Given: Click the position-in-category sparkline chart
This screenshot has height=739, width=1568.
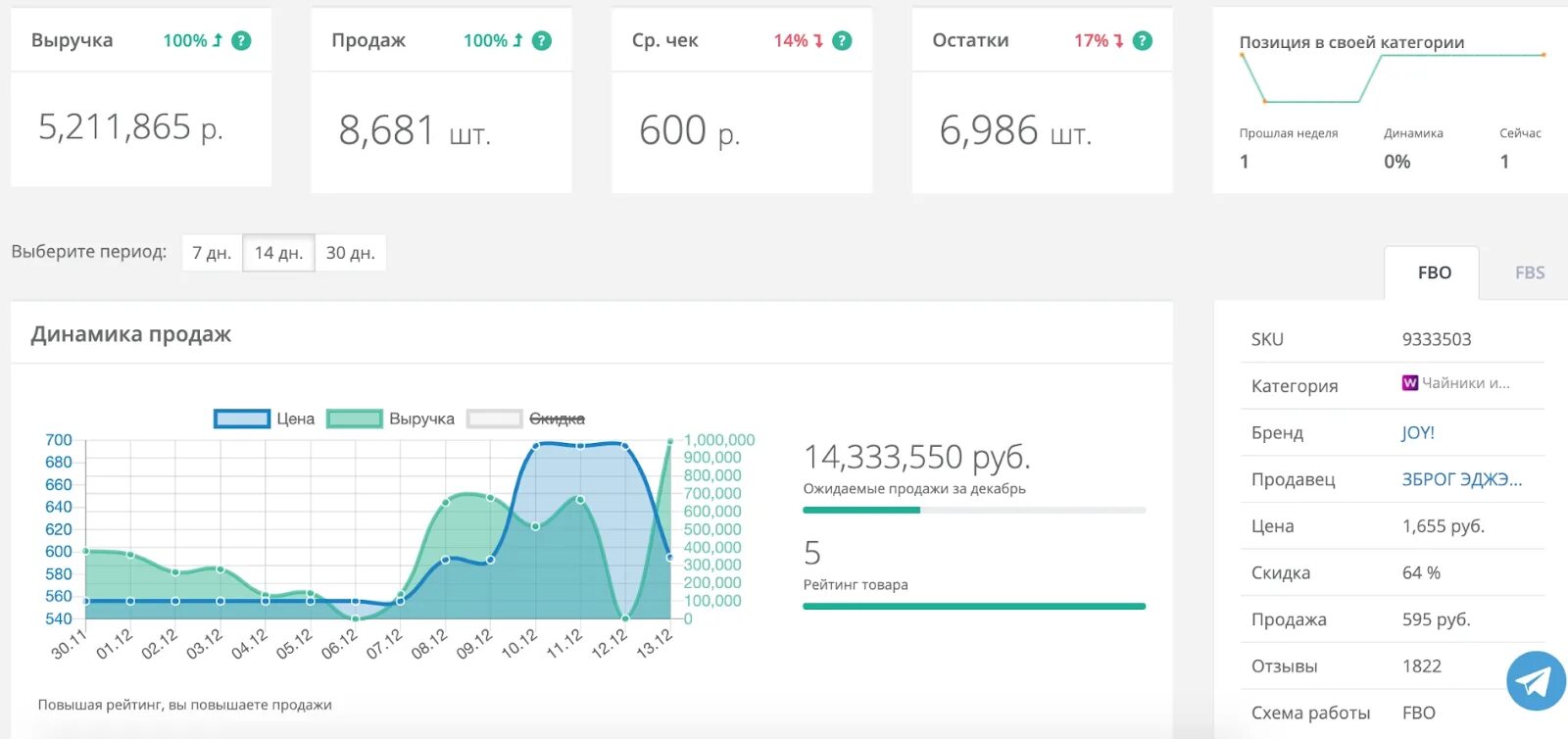Looking at the screenshot, I should click(x=1393, y=78).
